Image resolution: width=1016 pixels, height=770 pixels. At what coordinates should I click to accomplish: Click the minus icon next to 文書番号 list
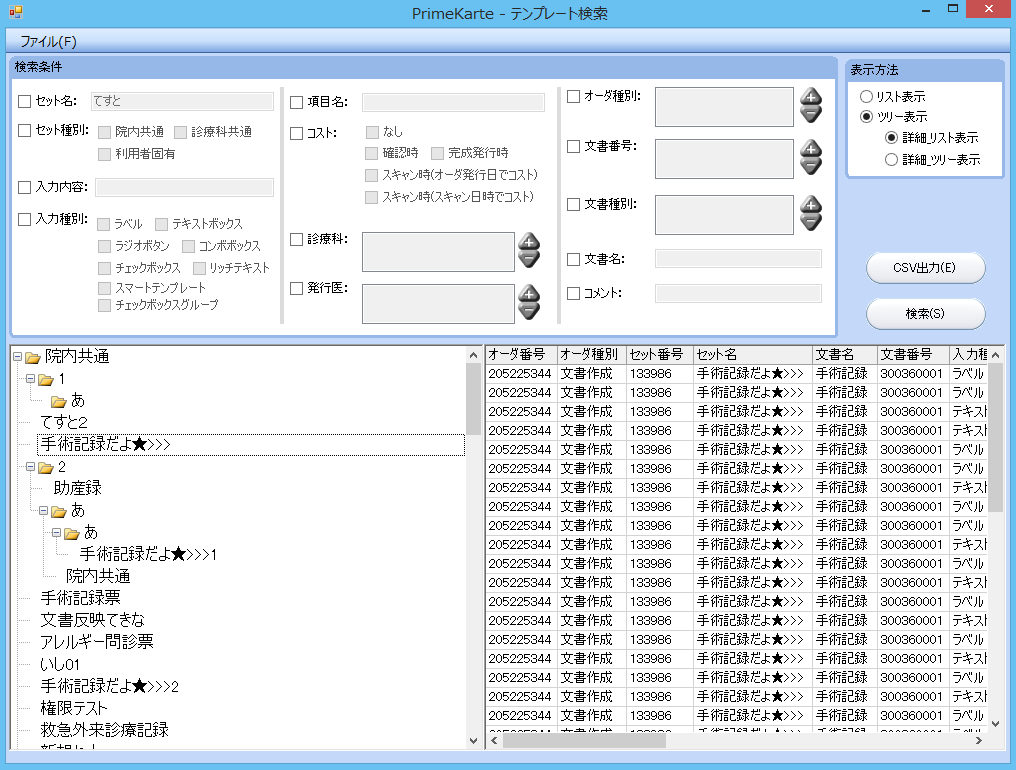[x=811, y=167]
